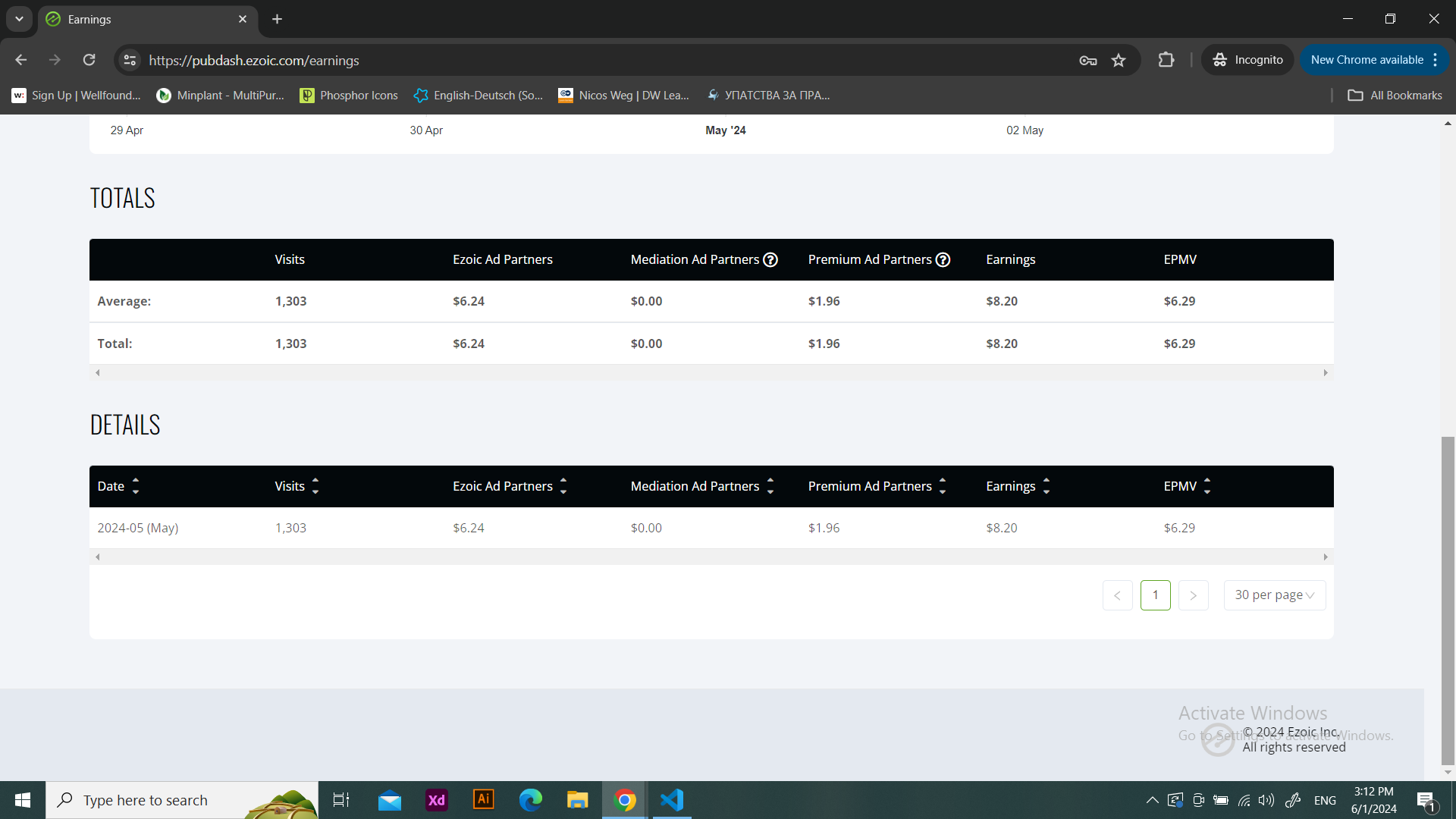
Task: Show hidden system tray icons
Action: tap(1152, 800)
